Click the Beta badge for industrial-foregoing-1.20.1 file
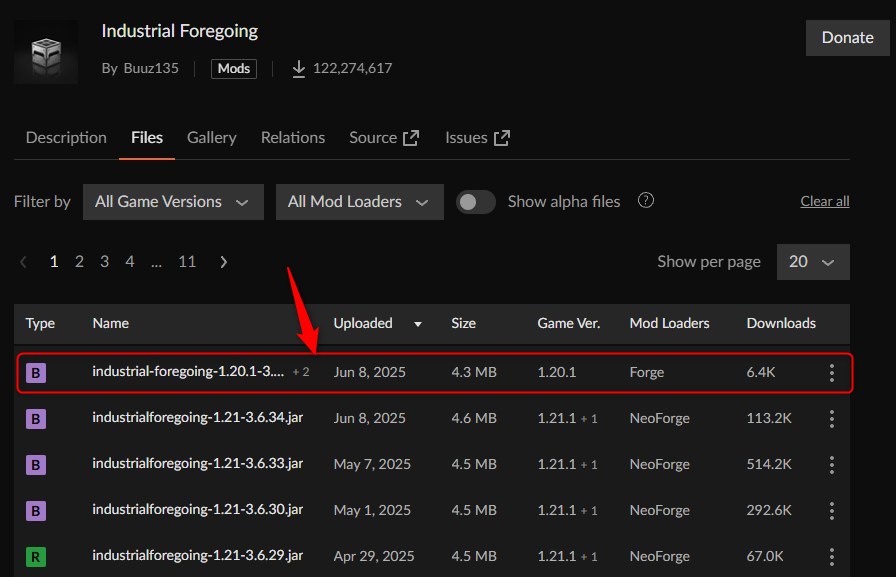Image resolution: width=896 pixels, height=577 pixels. pyautogui.click(x=35, y=373)
